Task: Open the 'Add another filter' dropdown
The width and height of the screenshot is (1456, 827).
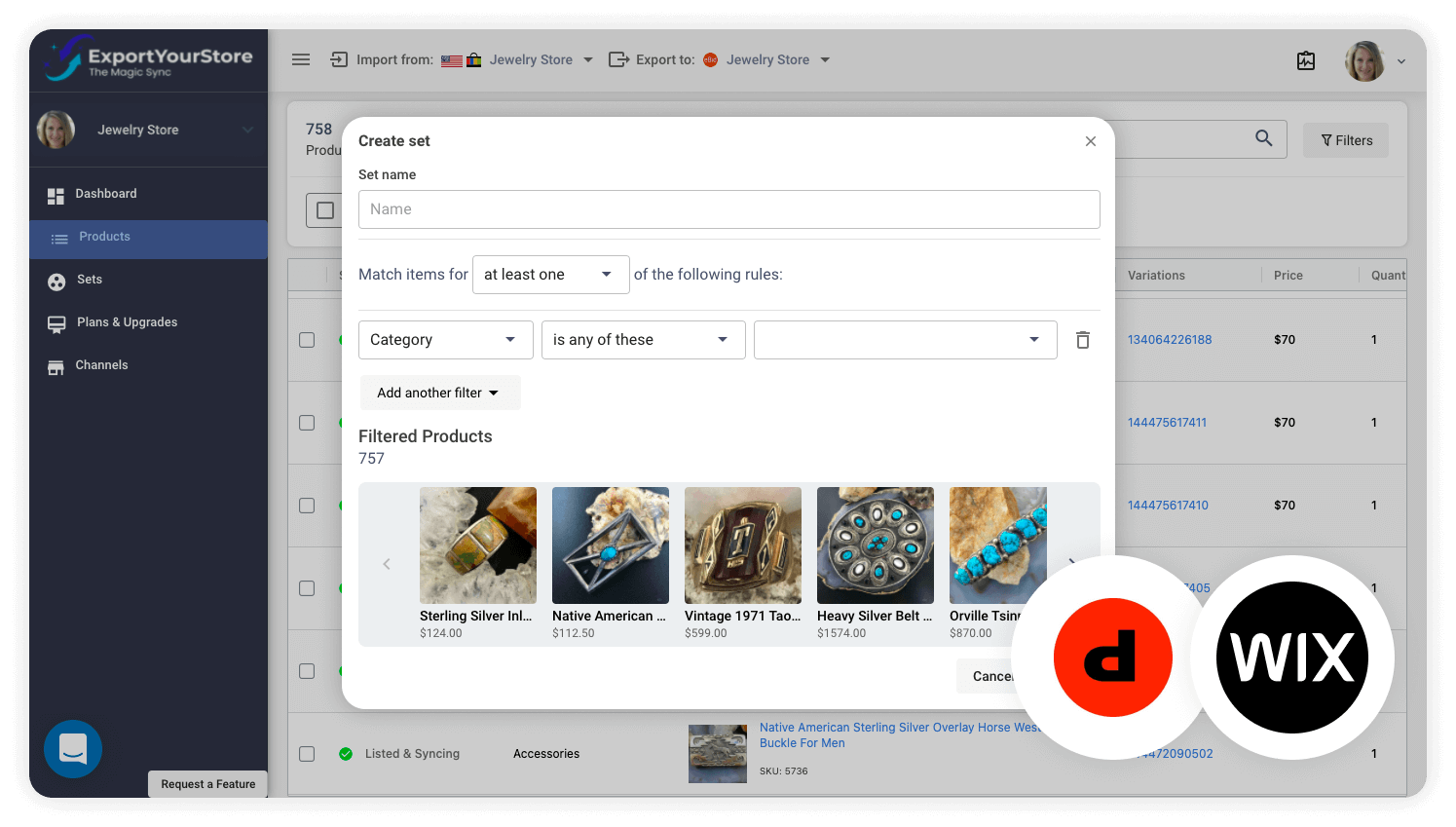Action: pos(440,392)
